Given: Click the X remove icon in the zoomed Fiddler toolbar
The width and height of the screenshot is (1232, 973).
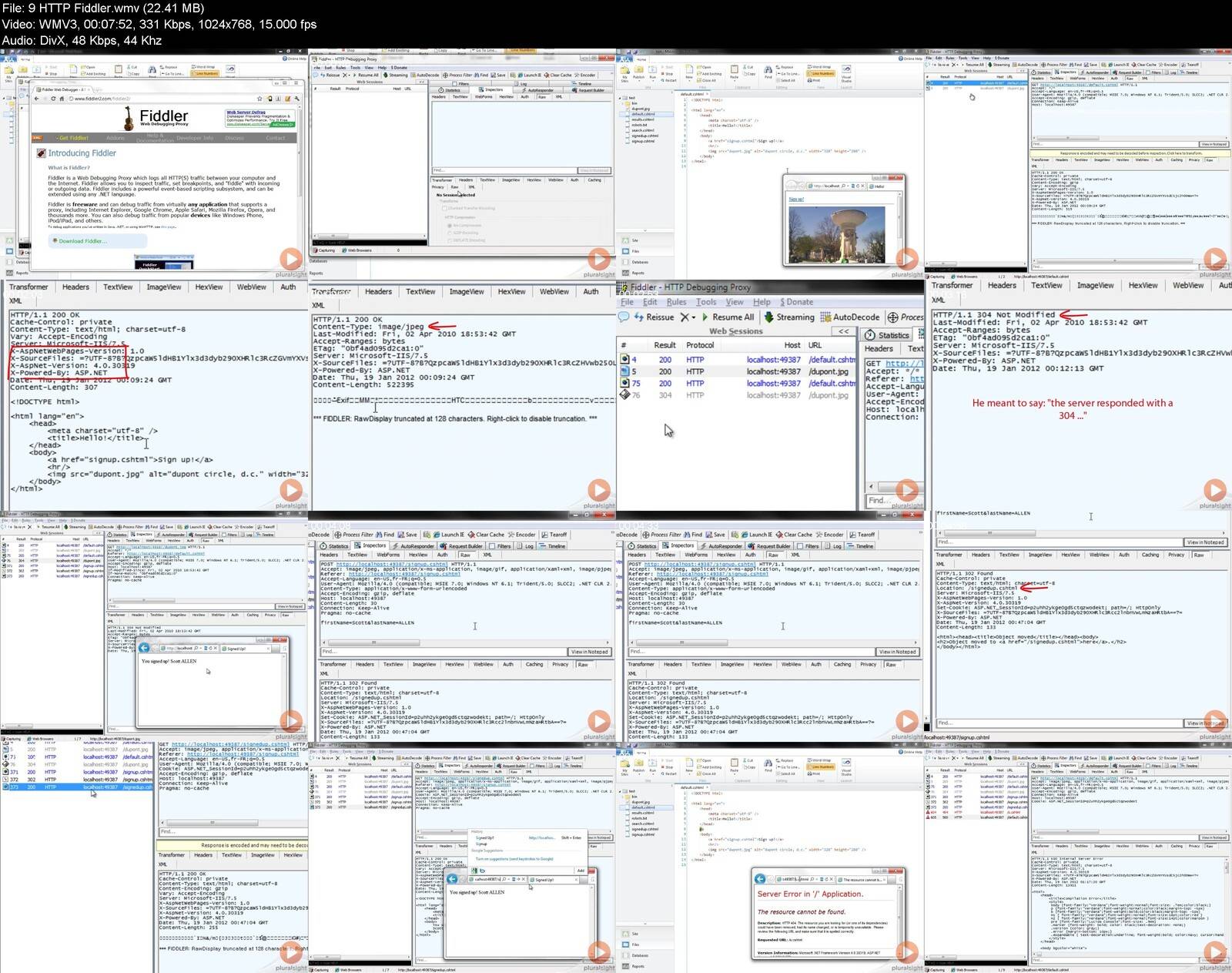Looking at the screenshot, I should (684, 317).
